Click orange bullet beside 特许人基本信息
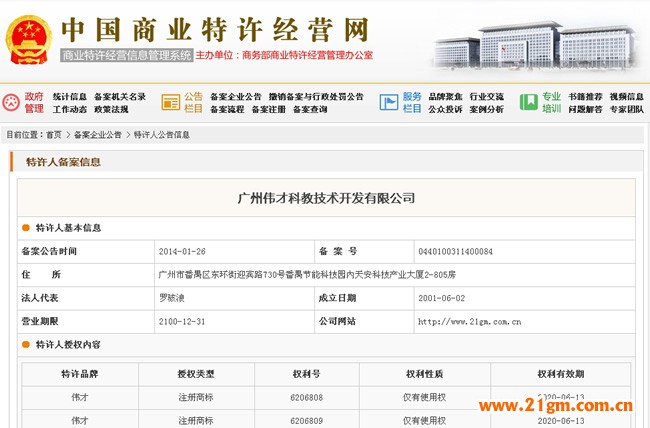This screenshot has height=428, width=650. 26,228
